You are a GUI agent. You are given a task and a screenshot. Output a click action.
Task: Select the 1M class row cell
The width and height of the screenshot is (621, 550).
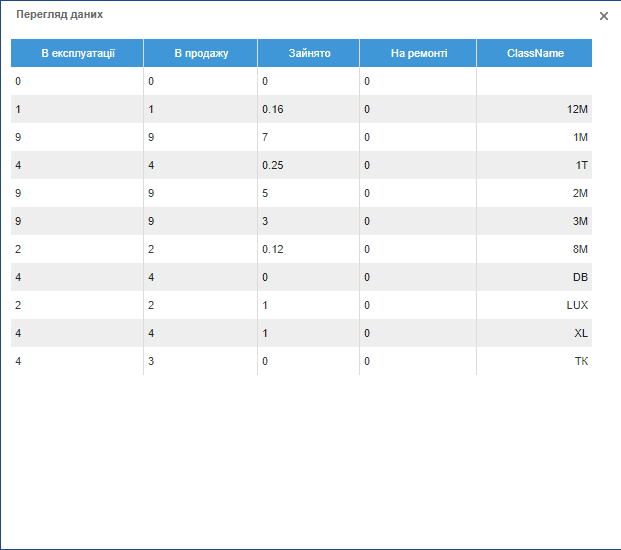(x=580, y=137)
